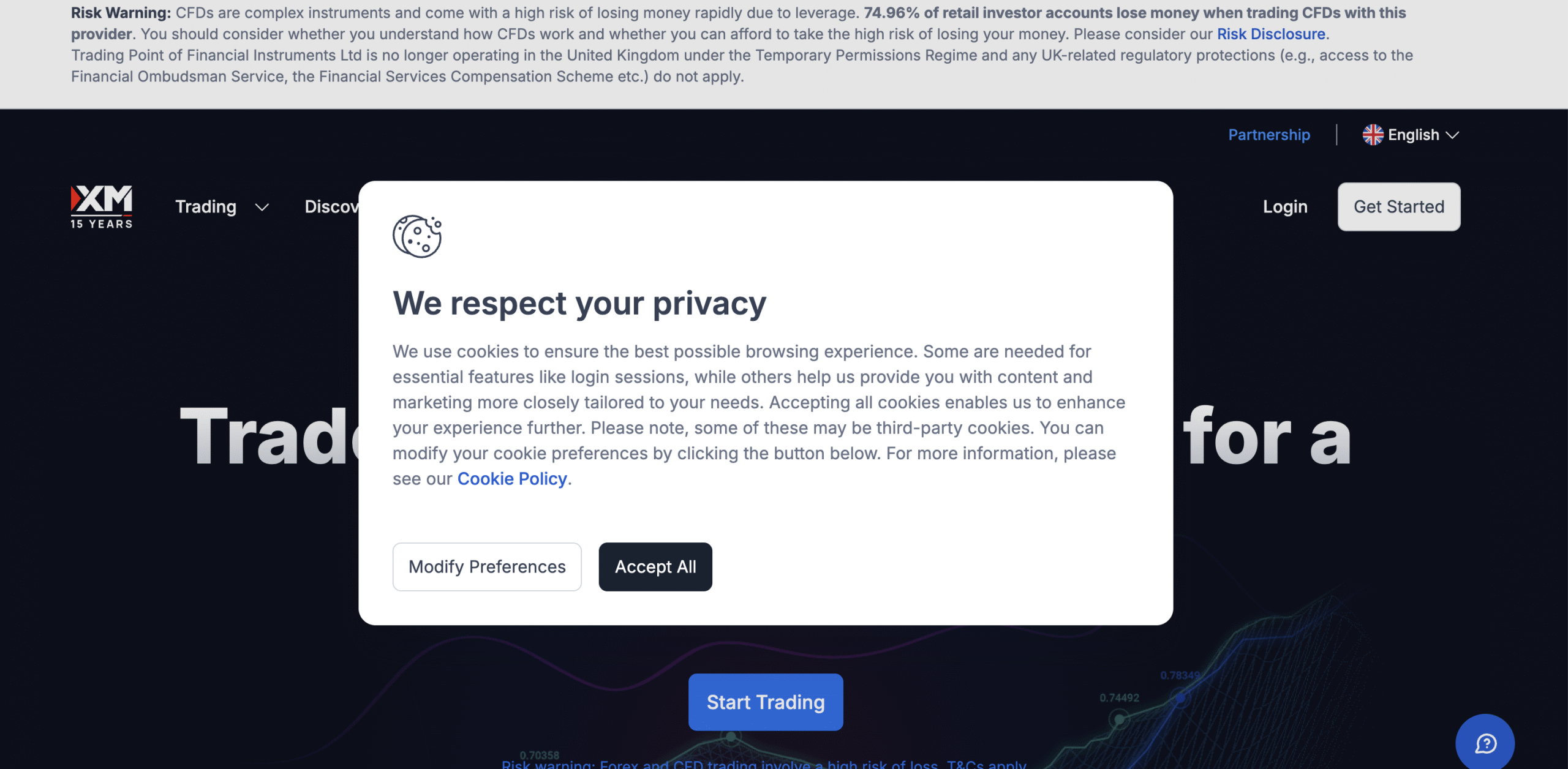This screenshot has height=769, width=1568.
Task: Open the English language dropdown arrow
Action: point(1453,135)
